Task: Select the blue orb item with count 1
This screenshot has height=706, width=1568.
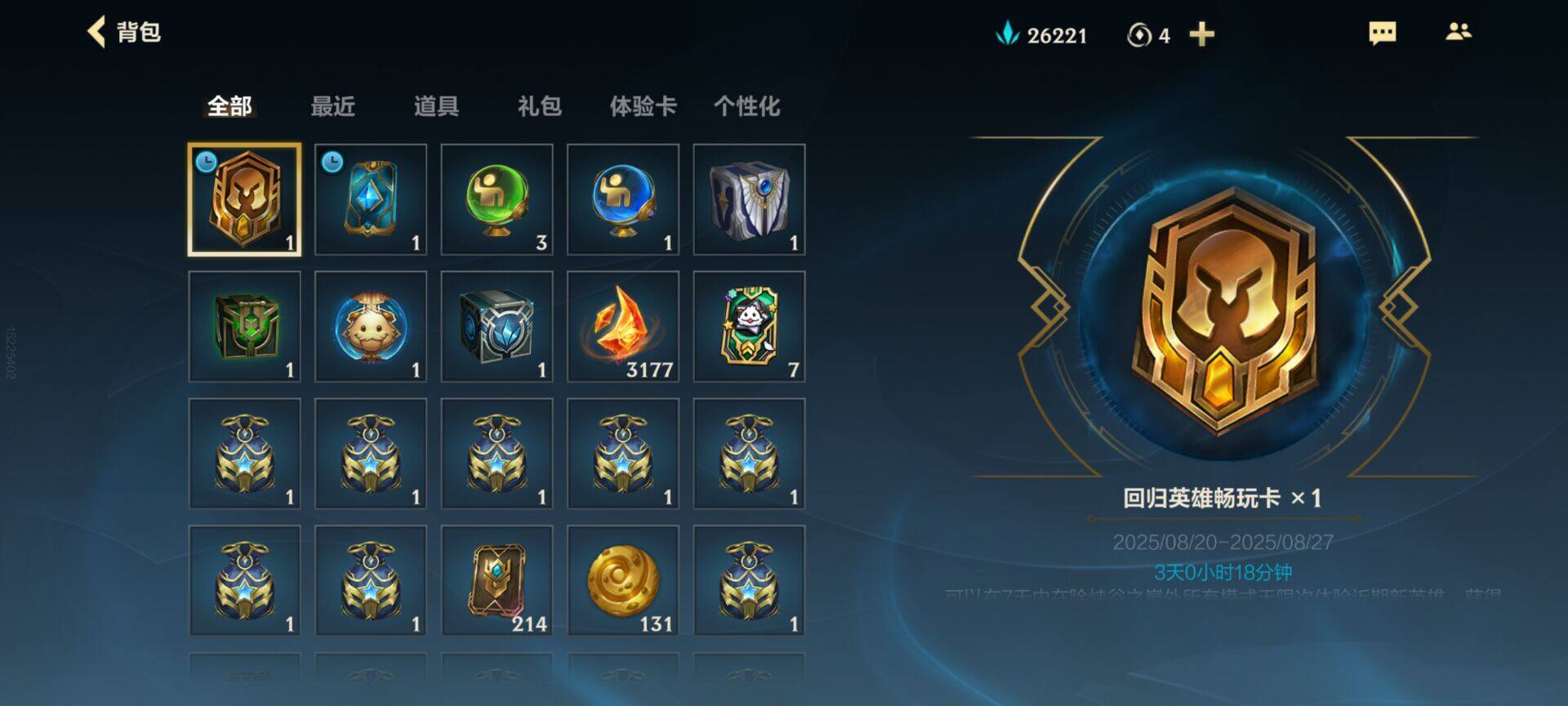Action: (x=623, y=200)
